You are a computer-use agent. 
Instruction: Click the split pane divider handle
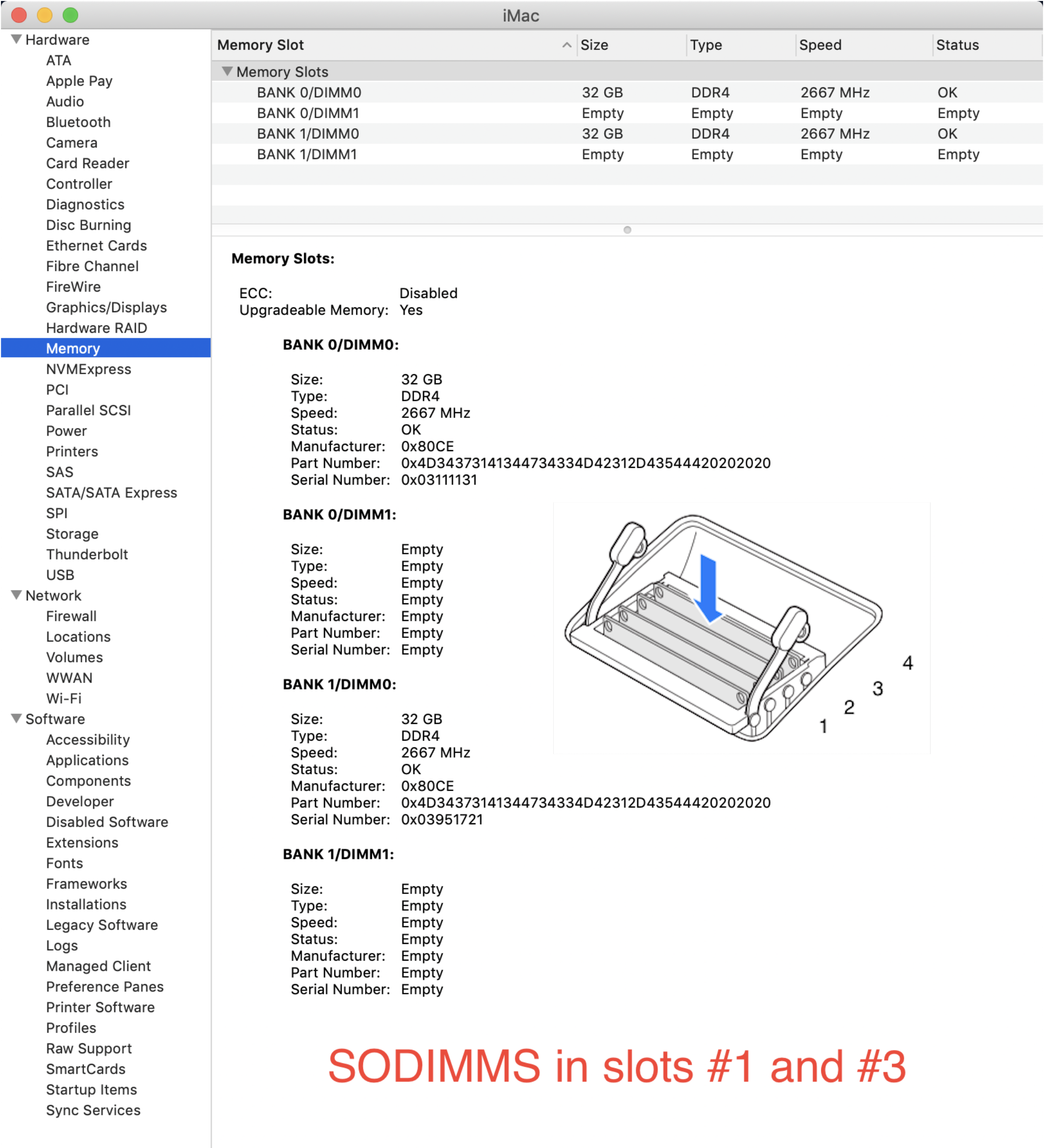[x=627, y=230]
